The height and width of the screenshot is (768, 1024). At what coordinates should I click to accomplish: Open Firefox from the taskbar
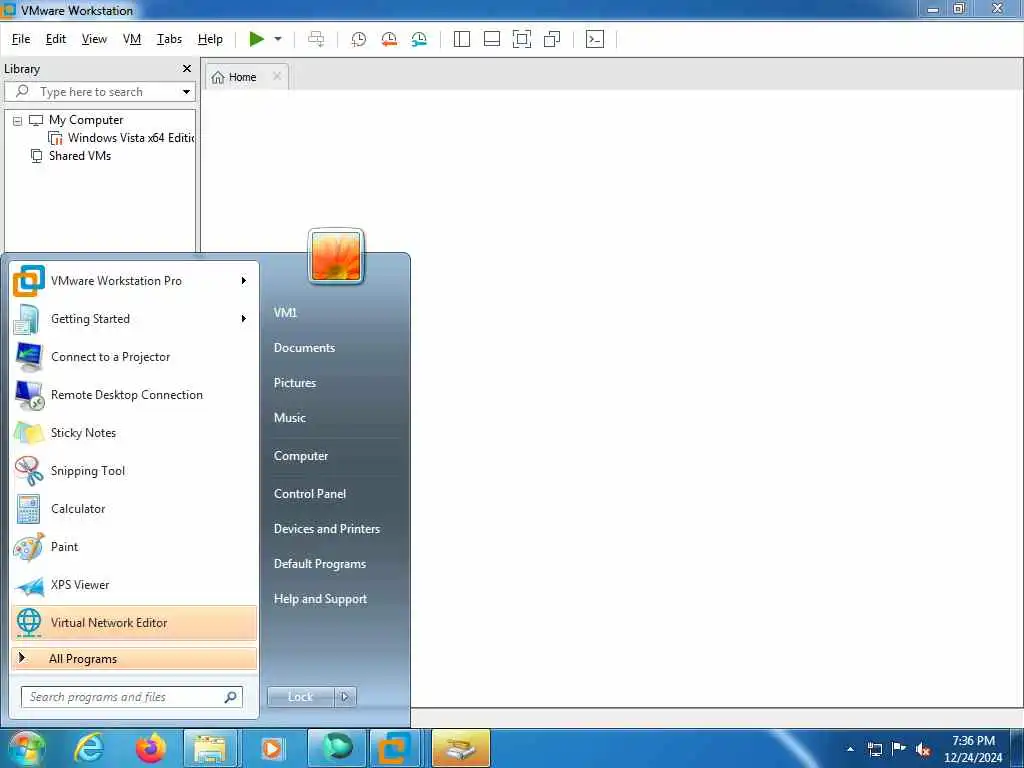pyautogui.click(x=150, y=748)
